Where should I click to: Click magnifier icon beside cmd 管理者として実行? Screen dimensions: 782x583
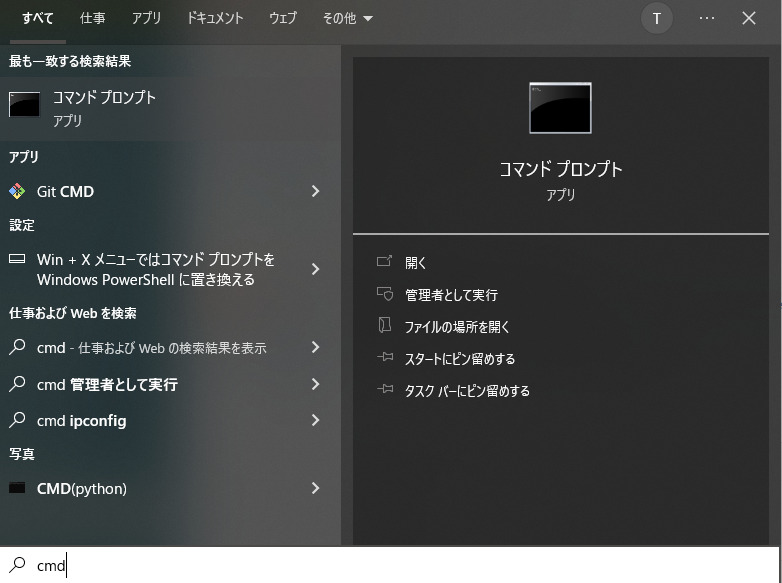[x=17, y=384]
